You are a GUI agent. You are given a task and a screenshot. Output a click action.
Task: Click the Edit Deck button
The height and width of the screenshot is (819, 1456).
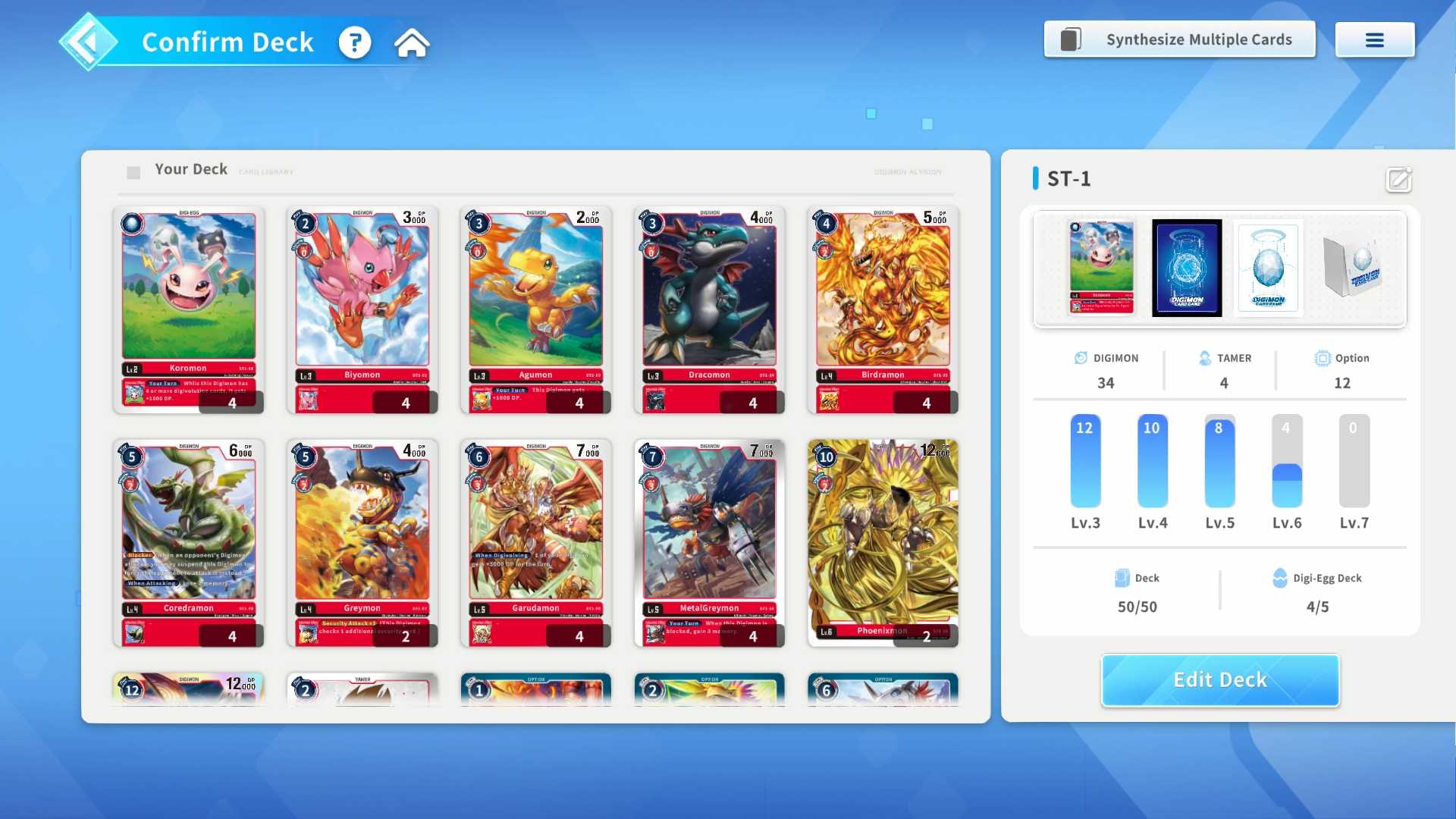pyautogui.click(x=1220, y=680)
